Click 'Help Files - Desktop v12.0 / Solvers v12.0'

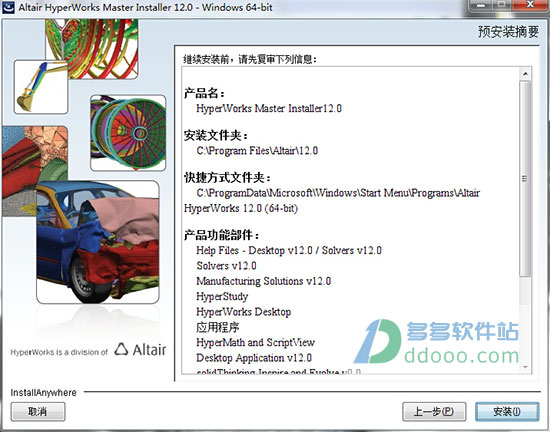(289, 250)
